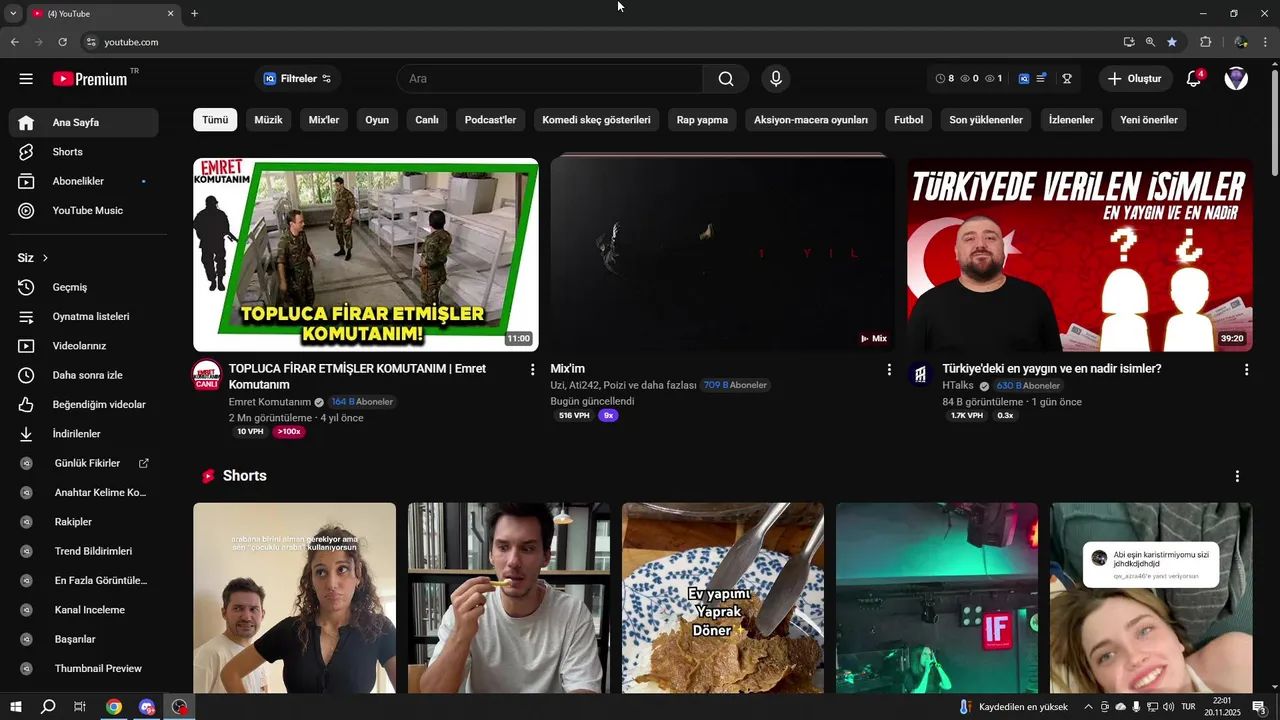Open Windows Start menu
The width and height of the screenshot is (1280, 720).
16,707
